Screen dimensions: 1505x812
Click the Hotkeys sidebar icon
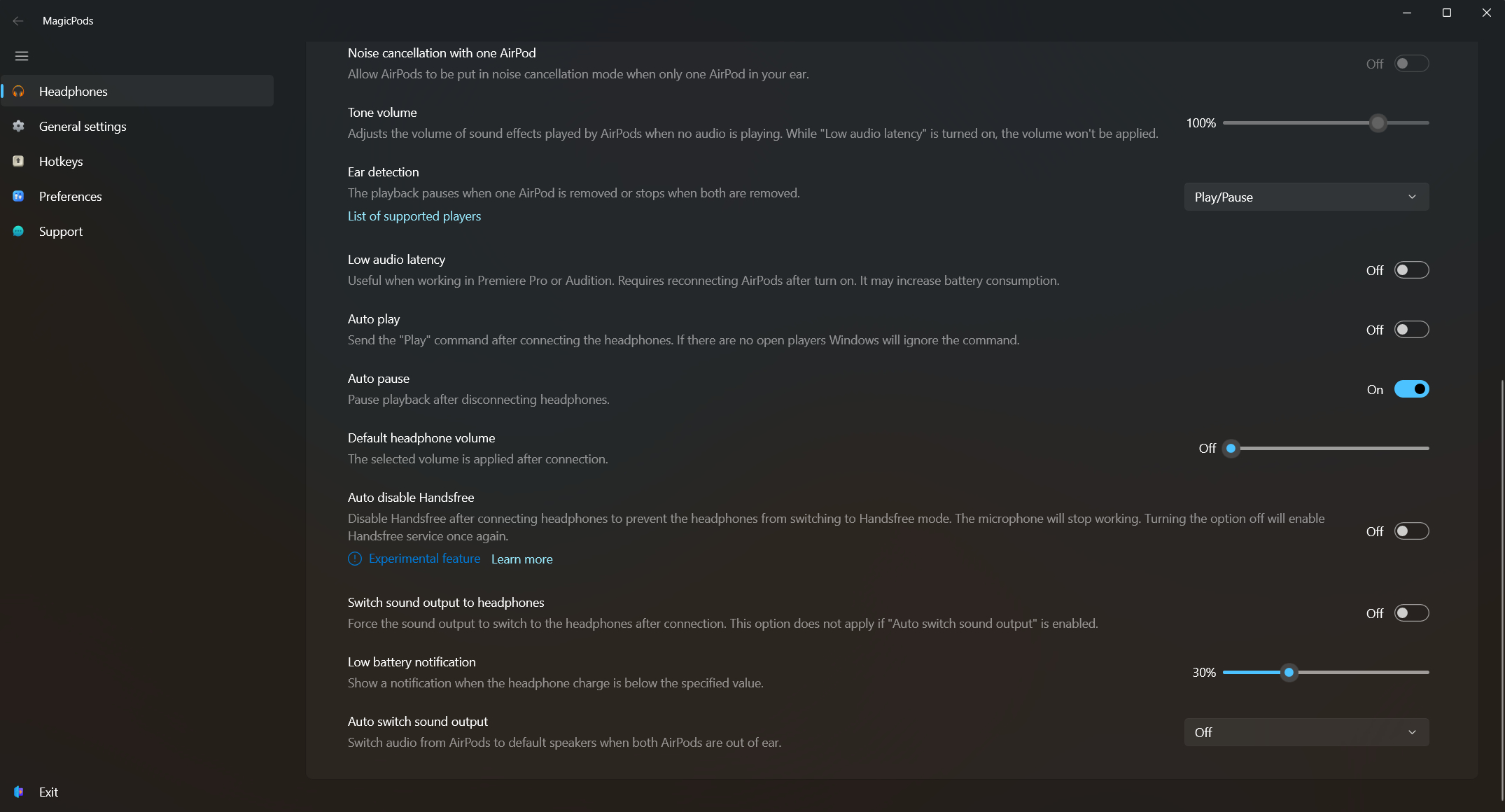point(18,161)
